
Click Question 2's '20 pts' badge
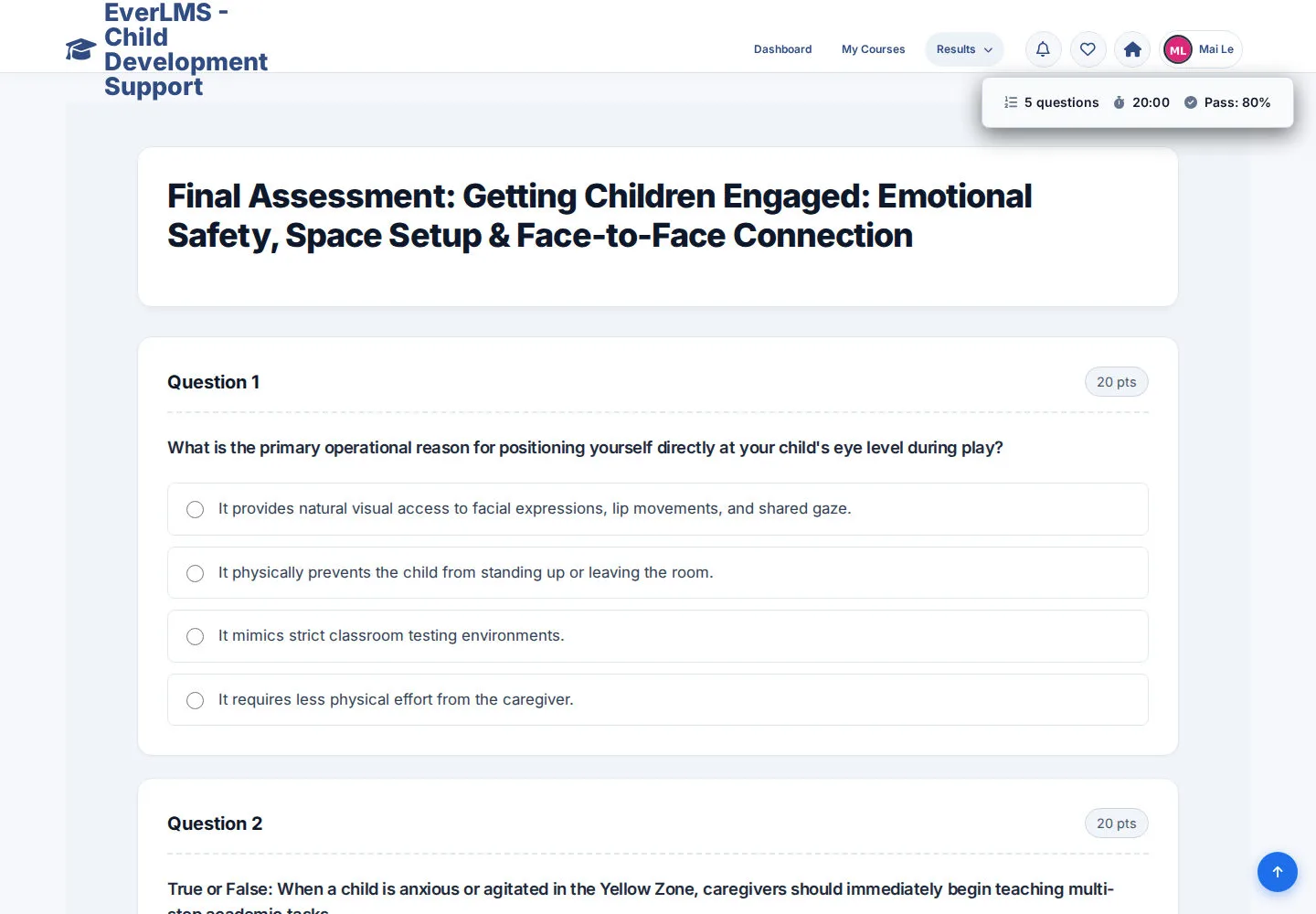pos(1117,824)
